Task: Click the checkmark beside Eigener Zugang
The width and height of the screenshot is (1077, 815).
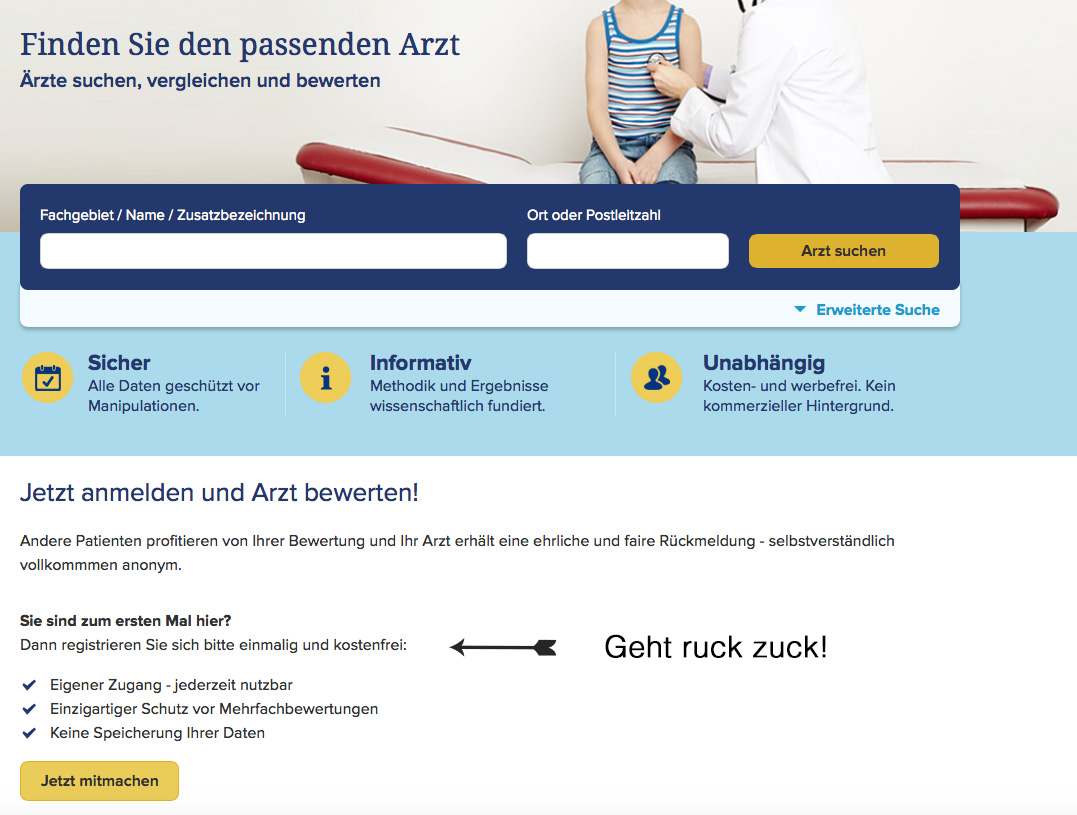Action: (x=29, y=685)
